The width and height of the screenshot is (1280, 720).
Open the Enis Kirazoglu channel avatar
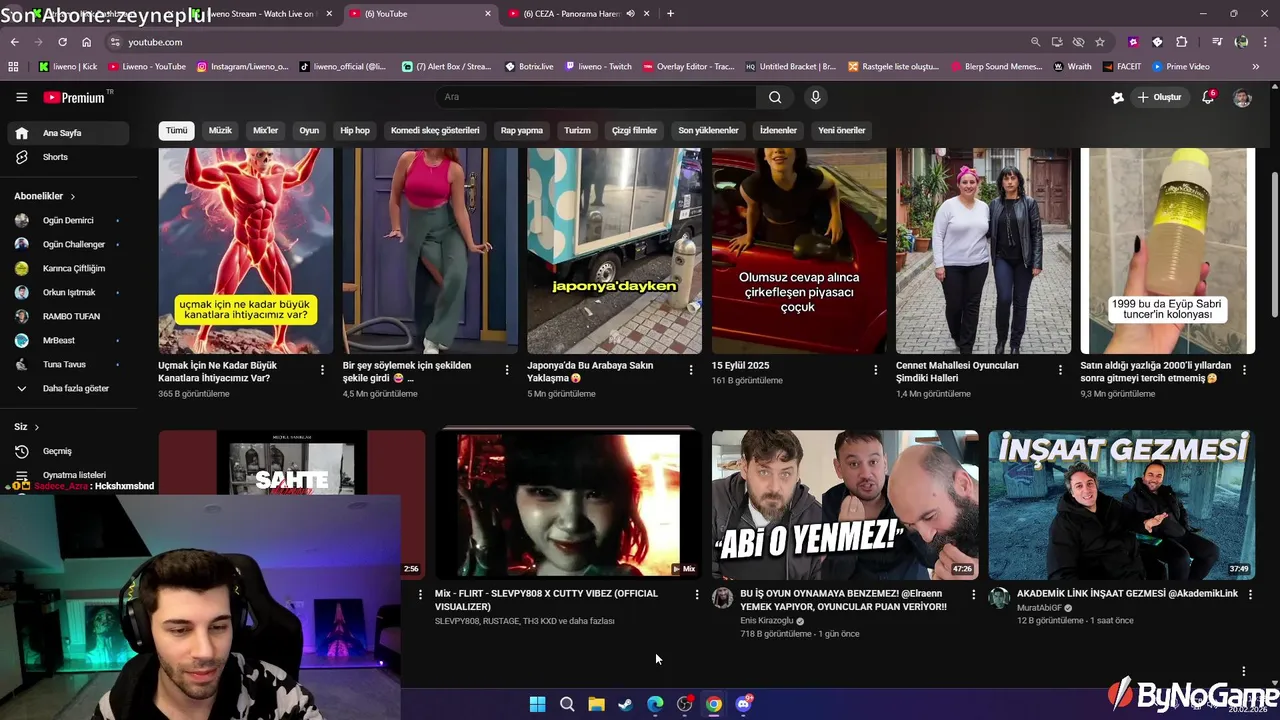point(722,598)
